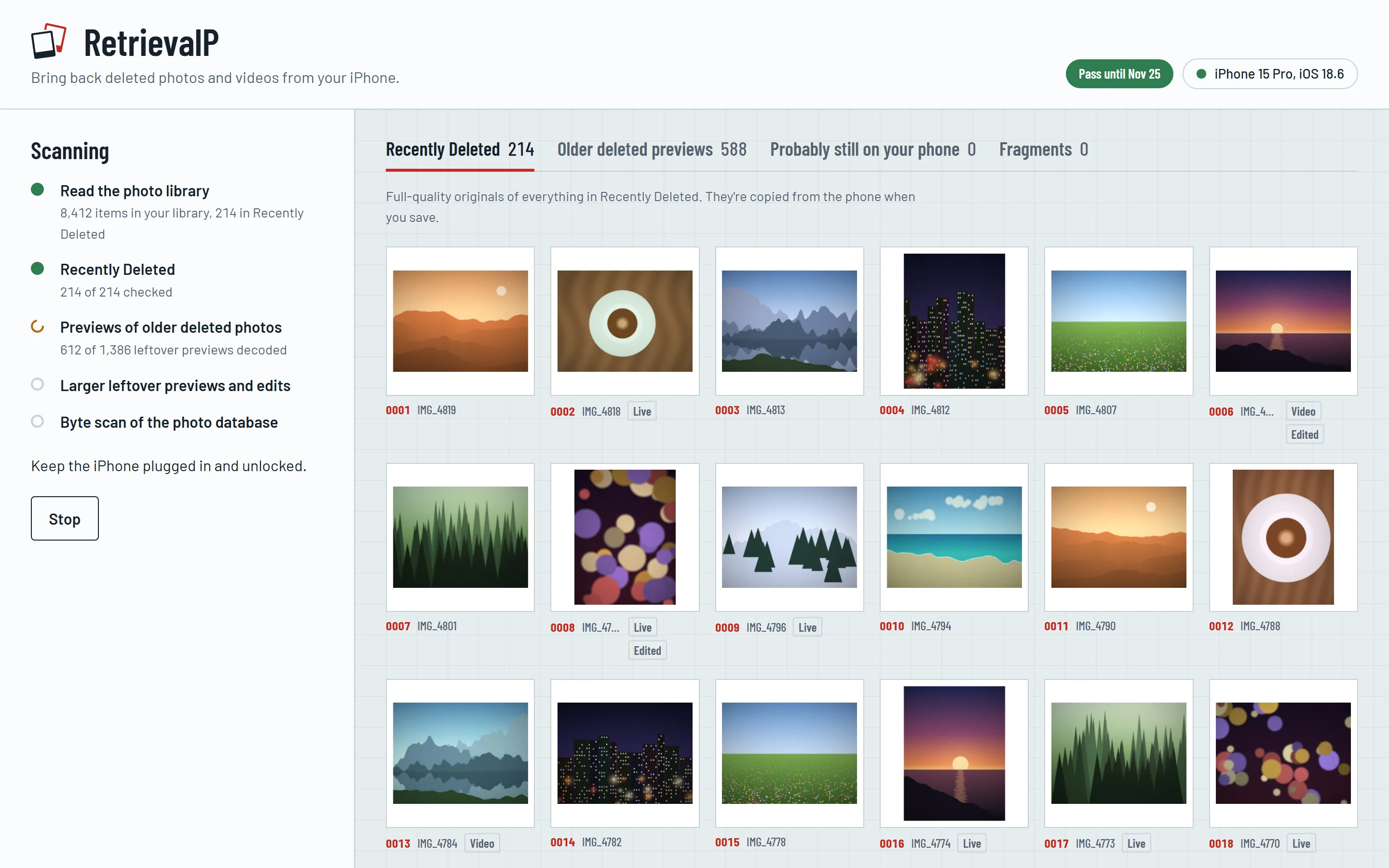Select thumbnail 0004 IMG_4812 night city
The image size is (1389, 868).
(954, 321)
